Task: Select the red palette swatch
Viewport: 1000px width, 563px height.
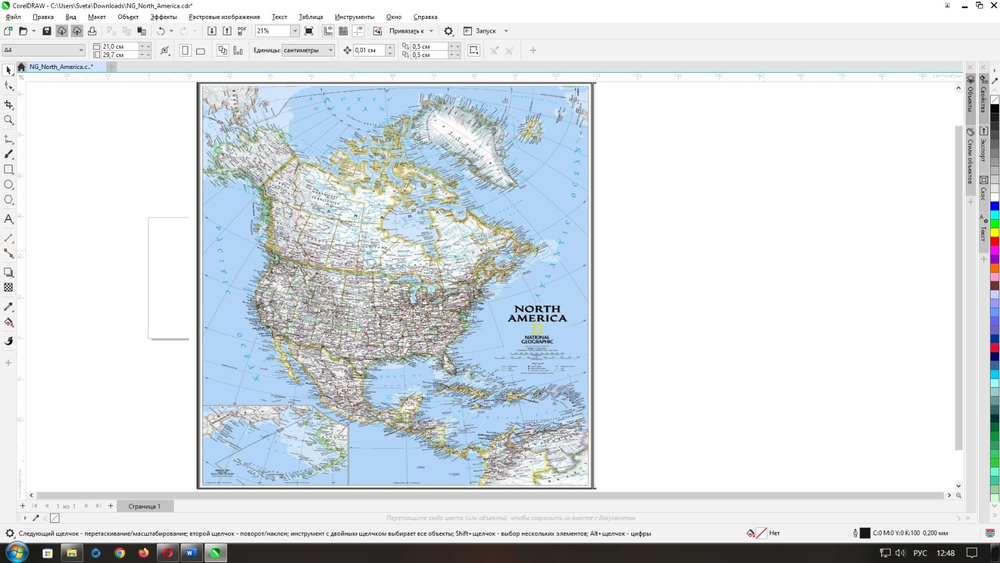Action: [x=994, y=242]
